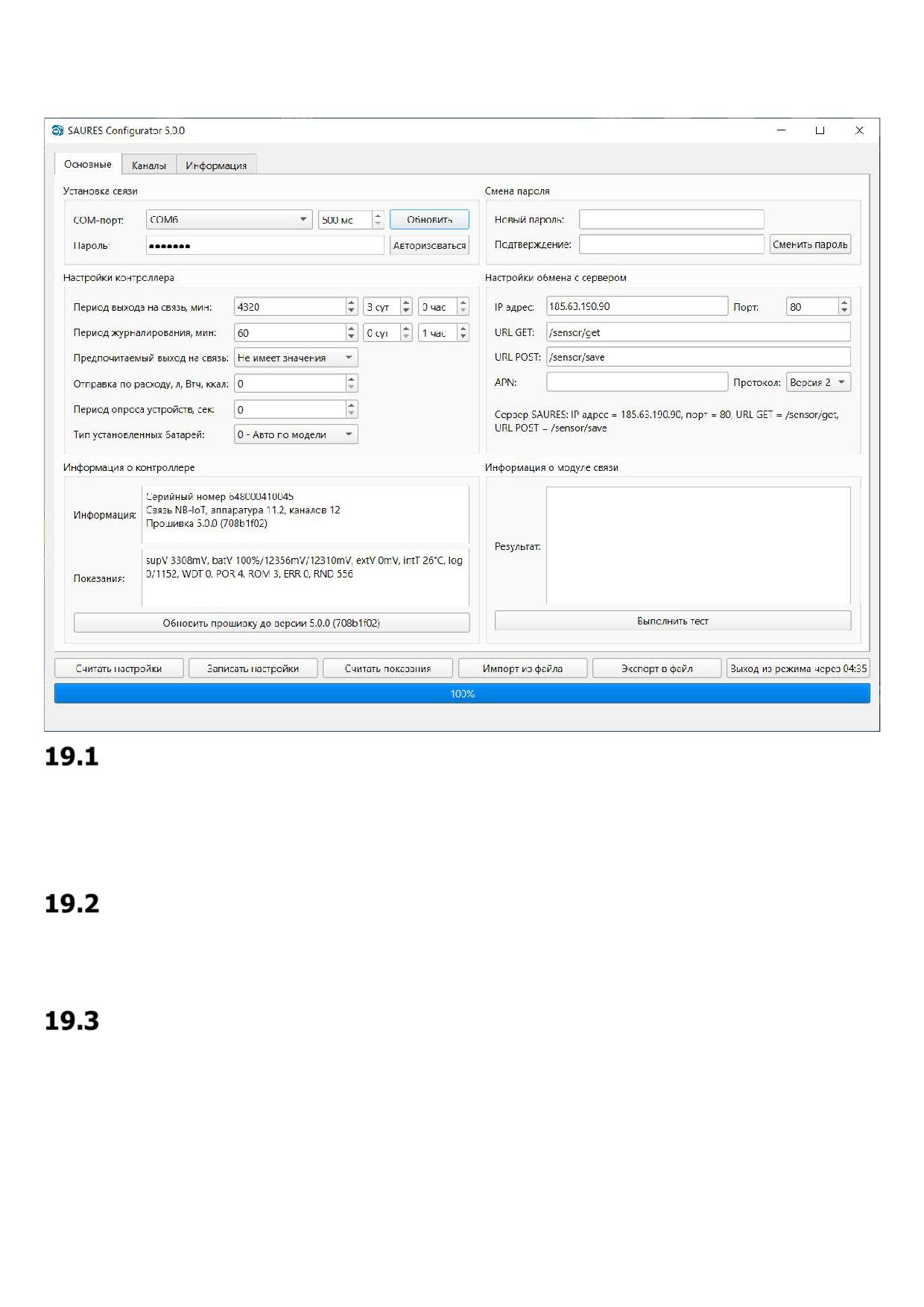Viewport: 924px width, 1307px height.
Task: Click the Период журналирования minutes field
Action: pyautogui.click(x=296, y=333)
